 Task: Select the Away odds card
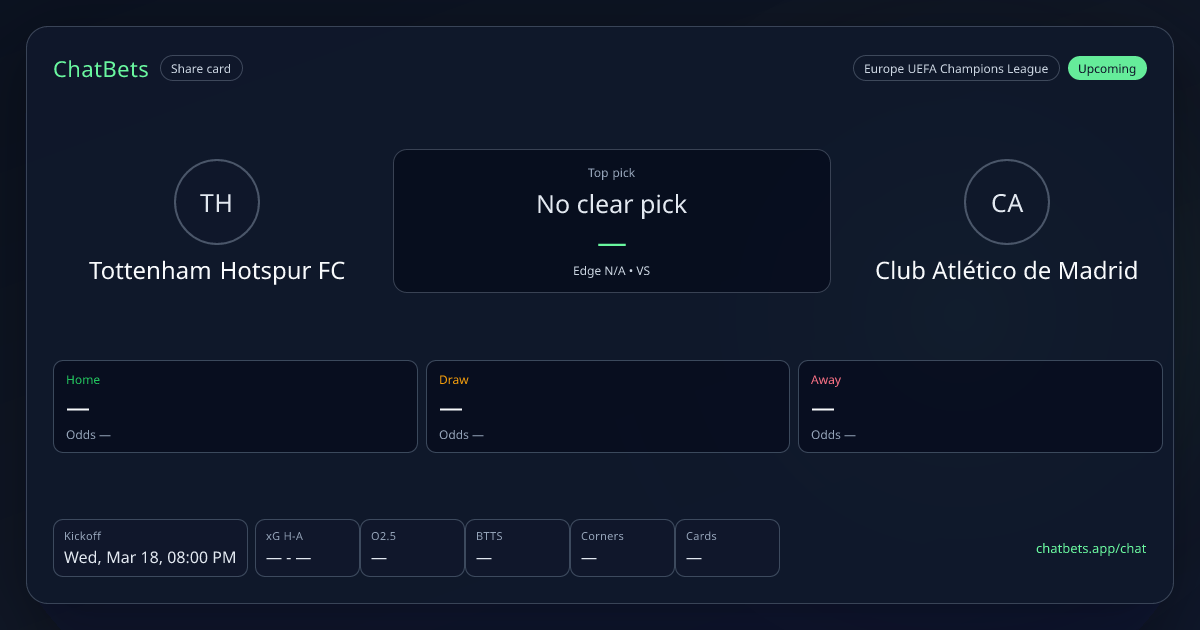(x=980, y=406)
